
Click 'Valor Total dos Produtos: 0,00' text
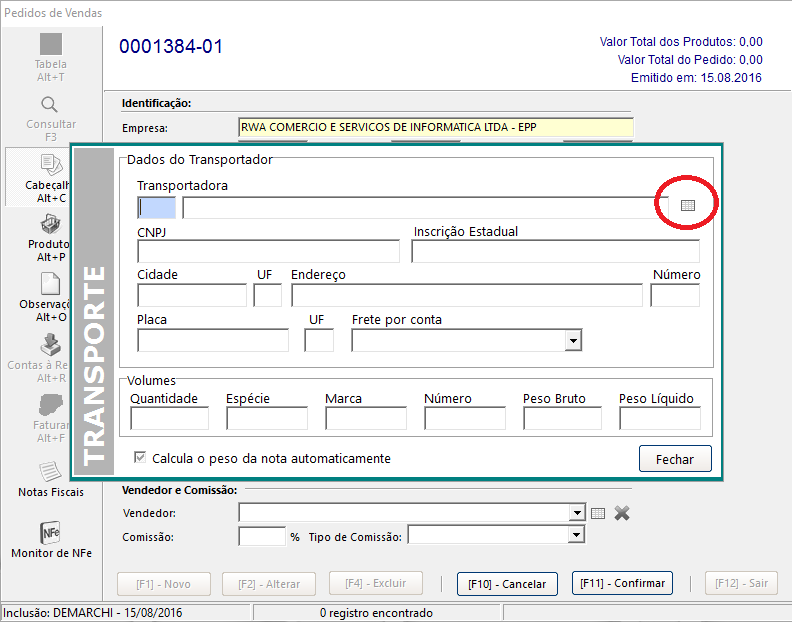[x=681, y=42]
